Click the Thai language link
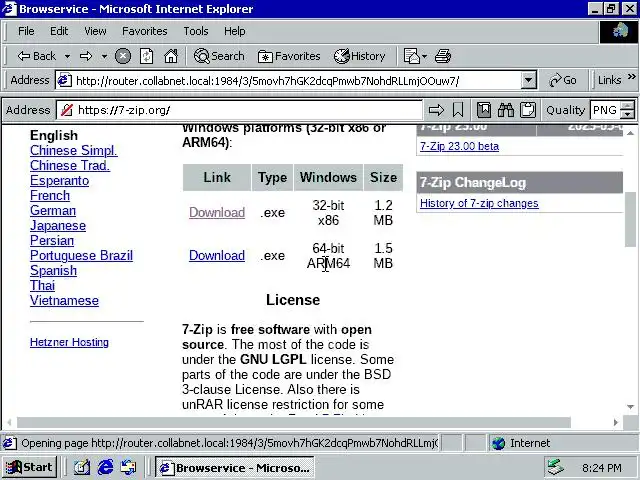 pyautogui.click(x=42, y=286)
